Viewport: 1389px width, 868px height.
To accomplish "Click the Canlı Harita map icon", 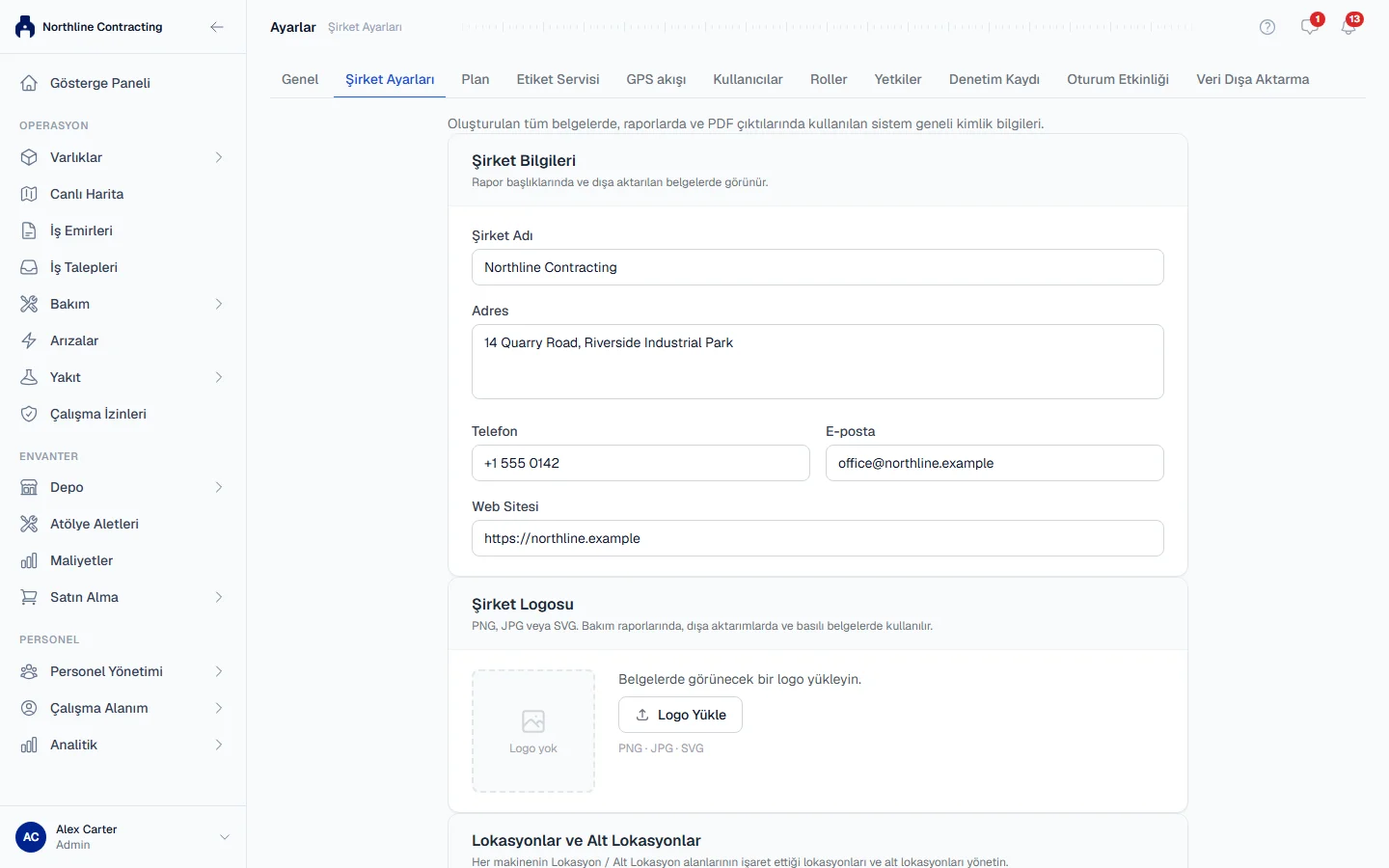I will pyautogui.click(x=29, y=194).
